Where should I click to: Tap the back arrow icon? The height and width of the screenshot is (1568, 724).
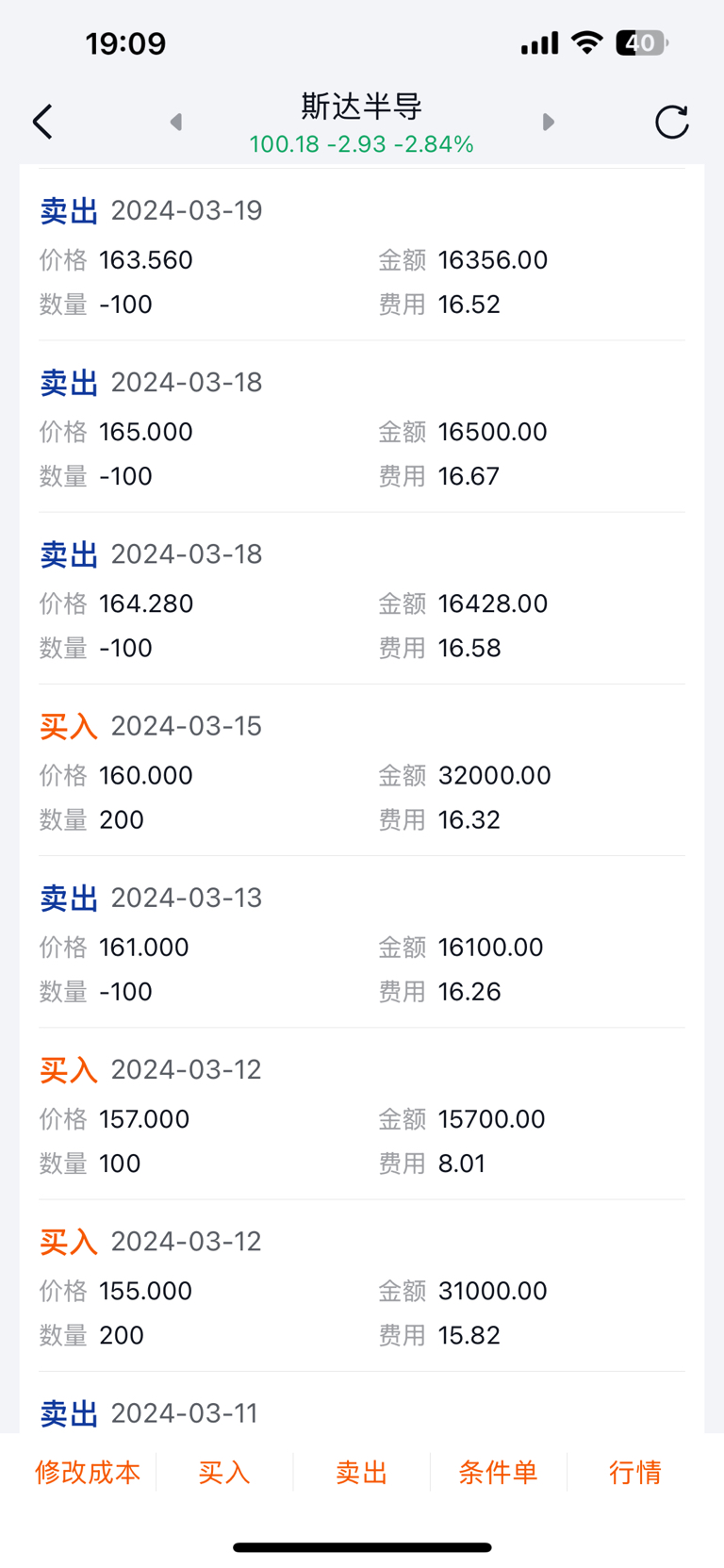click(x=42, y=122)
